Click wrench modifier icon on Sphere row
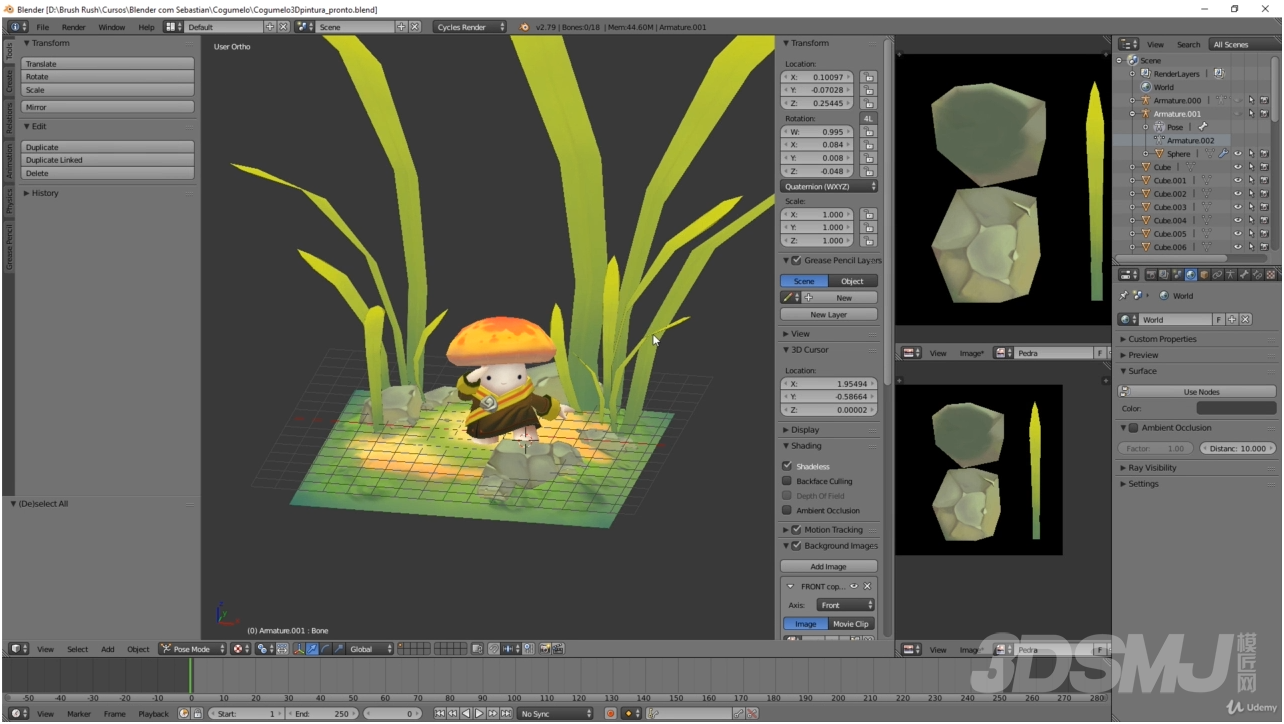The height and width of the screenshot is (724, 1284). point(1224,153)
